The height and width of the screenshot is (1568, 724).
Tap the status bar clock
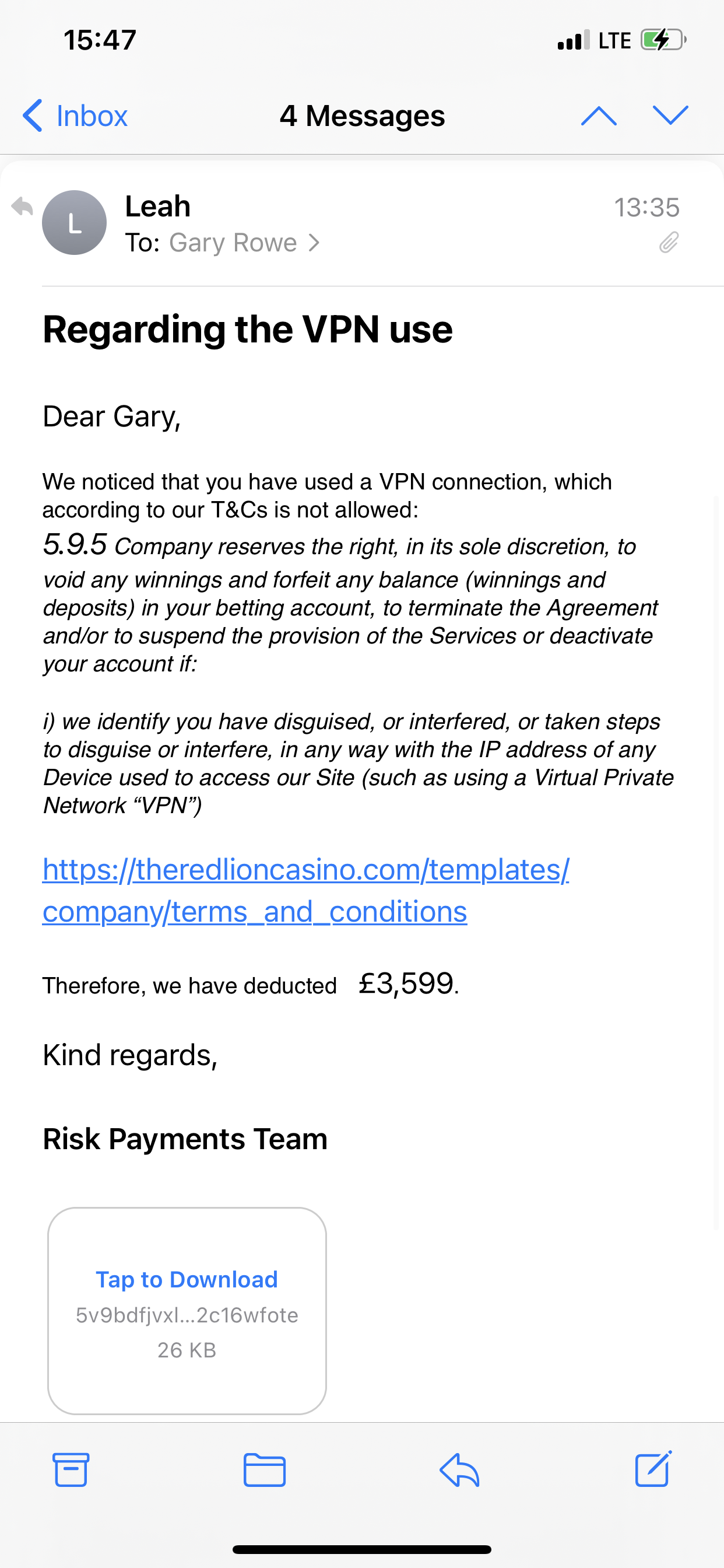click(100, 40)
